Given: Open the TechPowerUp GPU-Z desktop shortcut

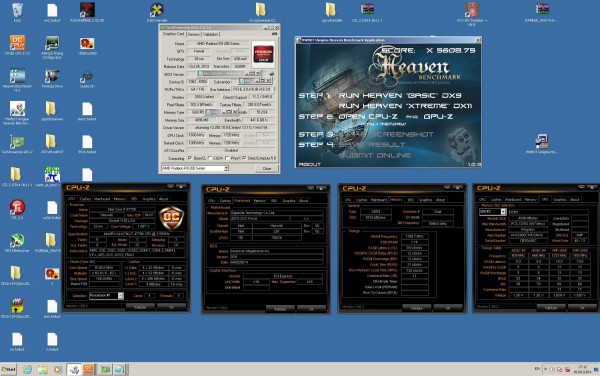Looking at the screenshot, I should tap(17, 142).
